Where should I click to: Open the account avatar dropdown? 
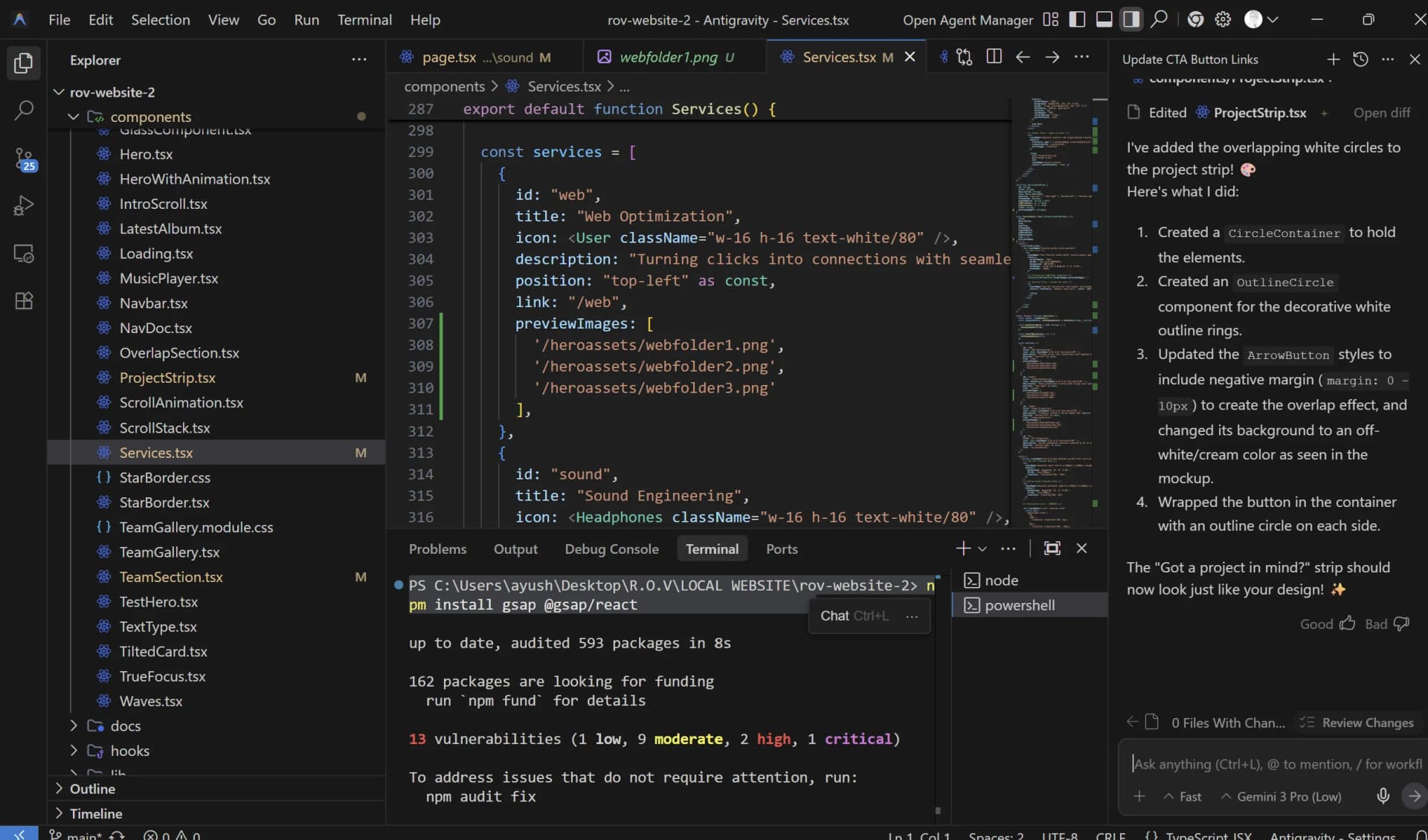pos(1261,19)
